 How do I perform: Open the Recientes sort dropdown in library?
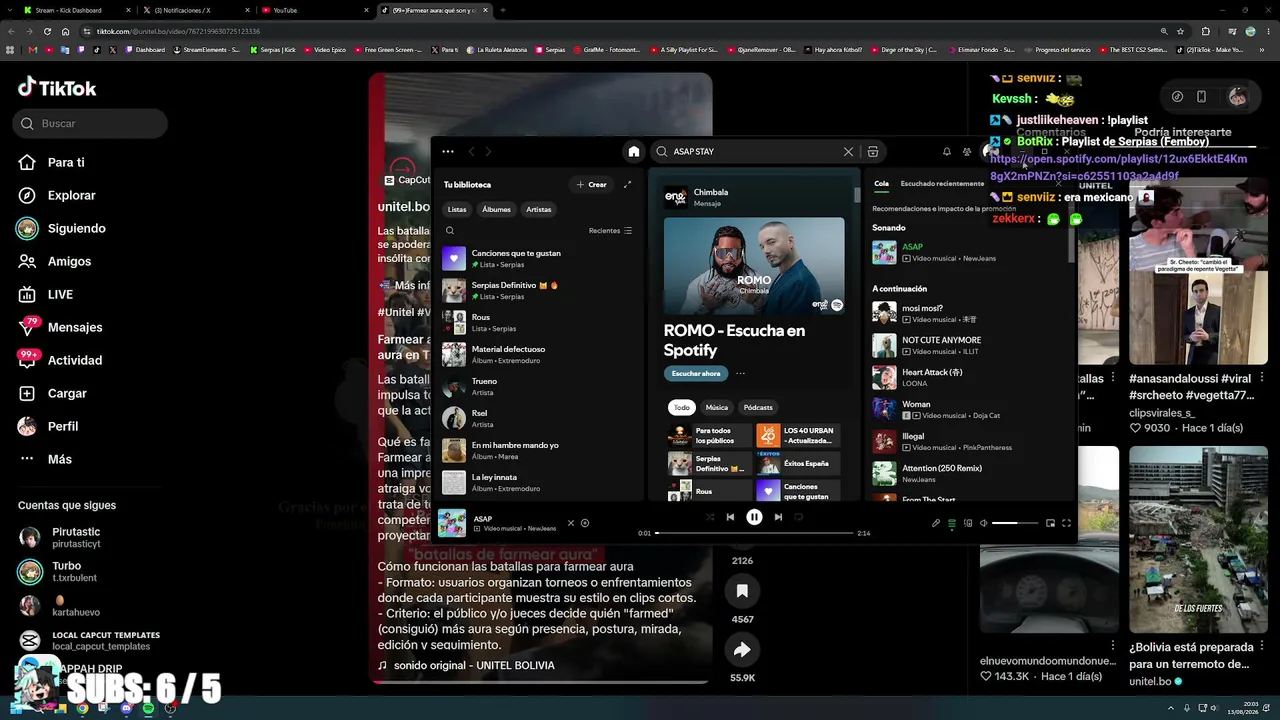(x=610, y=231)
